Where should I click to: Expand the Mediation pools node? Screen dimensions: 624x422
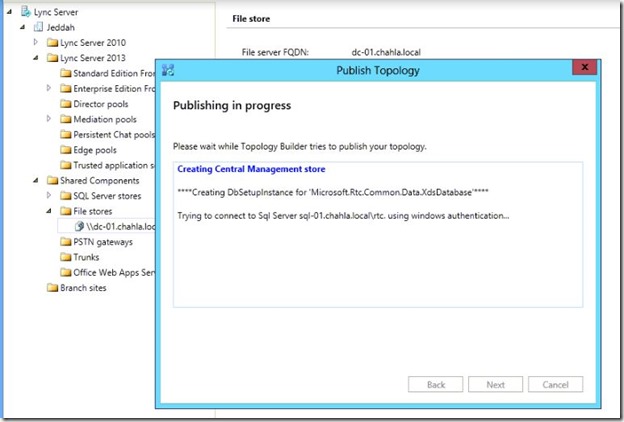[x=49, y=118]
